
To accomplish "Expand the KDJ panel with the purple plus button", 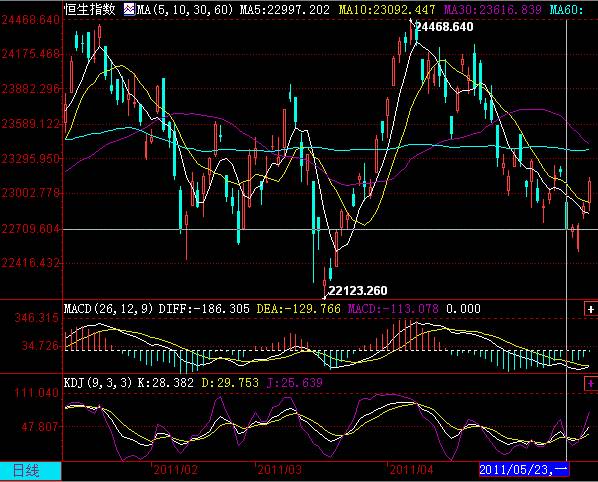I will coord(591,383).
